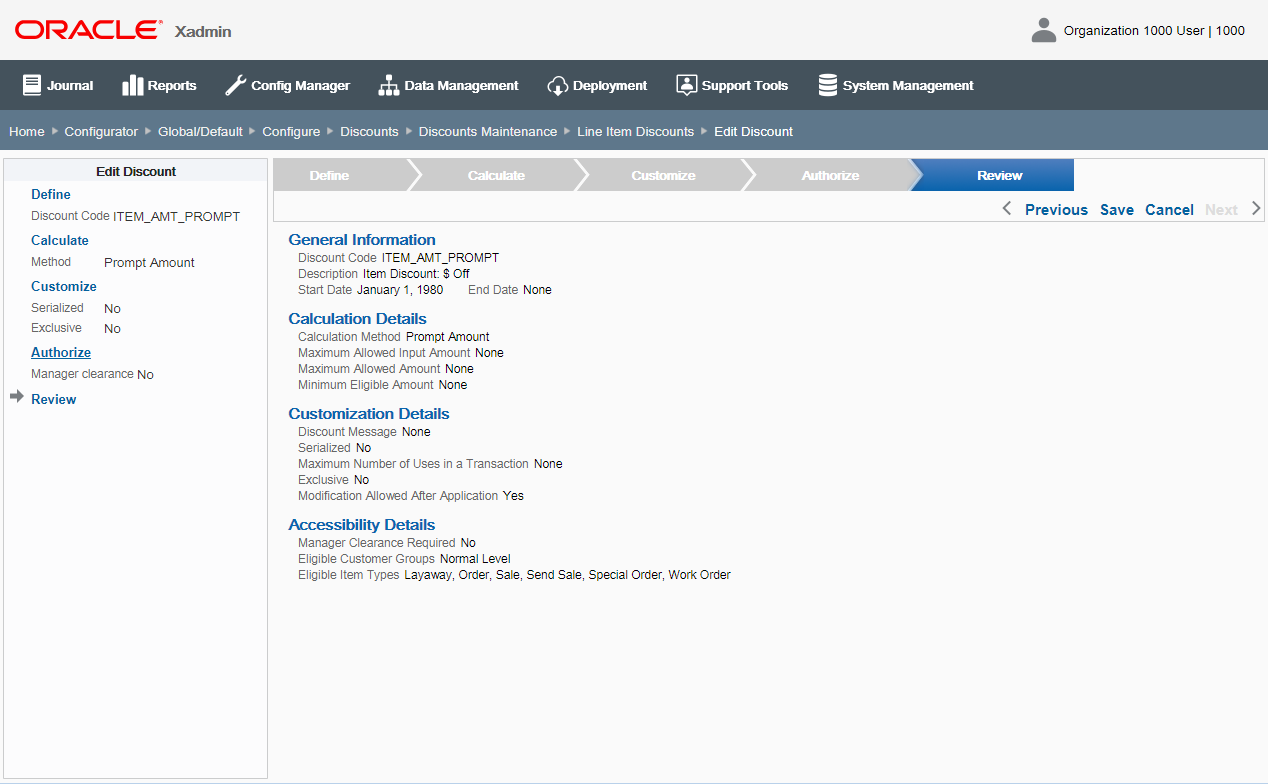This screenshot has height=784, width=1268.
Task: Click the Reports bar chart icon
Action: (x=132, y=85)
